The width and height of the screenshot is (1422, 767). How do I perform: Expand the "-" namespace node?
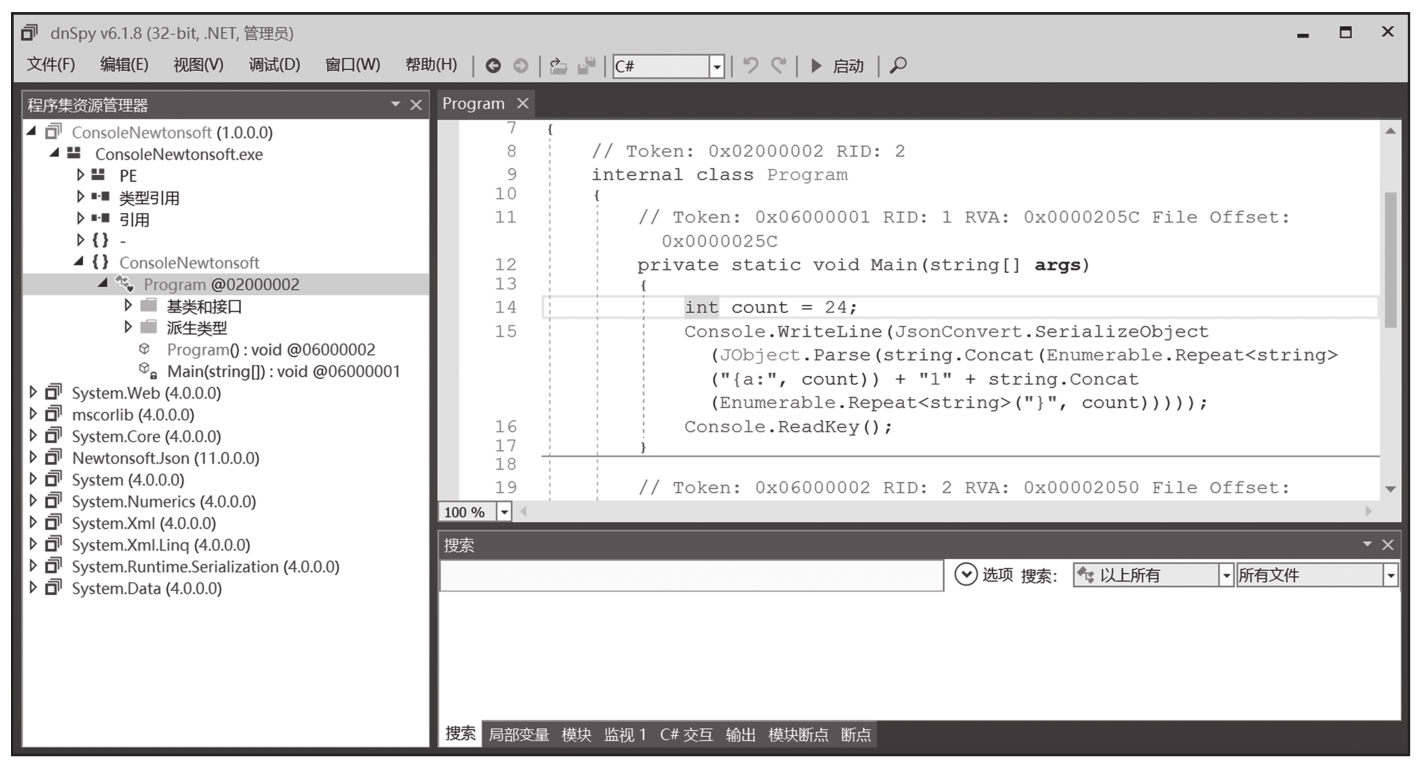[x=80, y=240]
